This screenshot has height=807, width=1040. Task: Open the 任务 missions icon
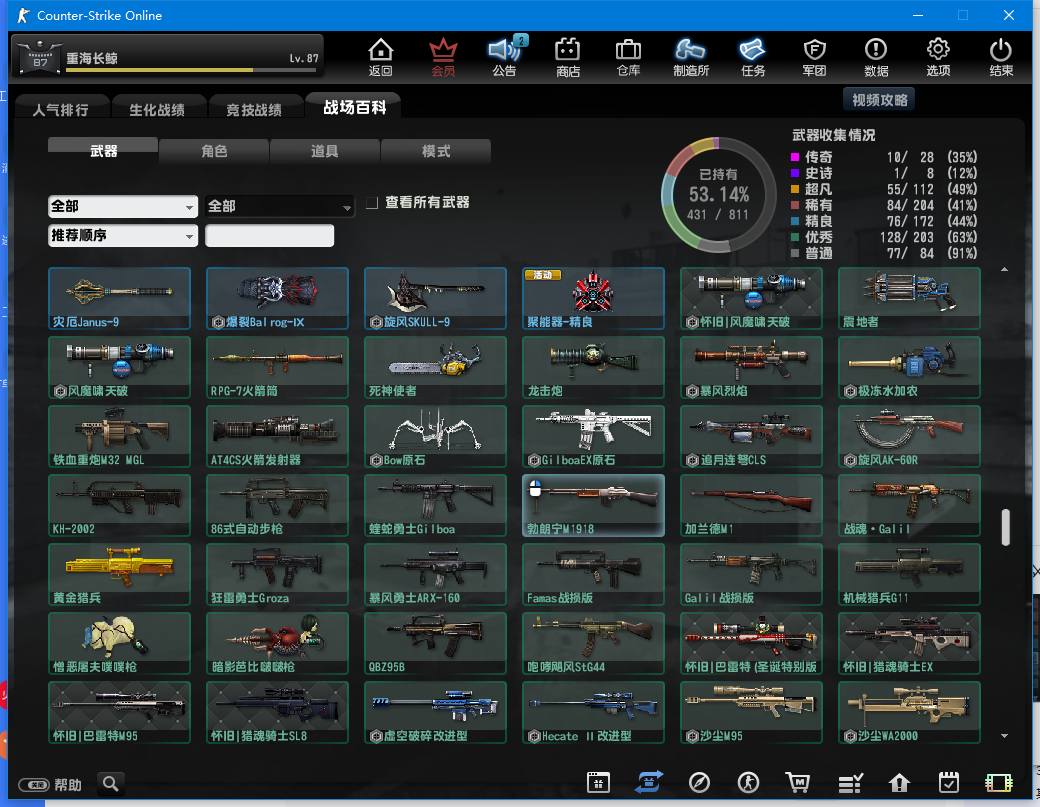click(x=753, y=57)
